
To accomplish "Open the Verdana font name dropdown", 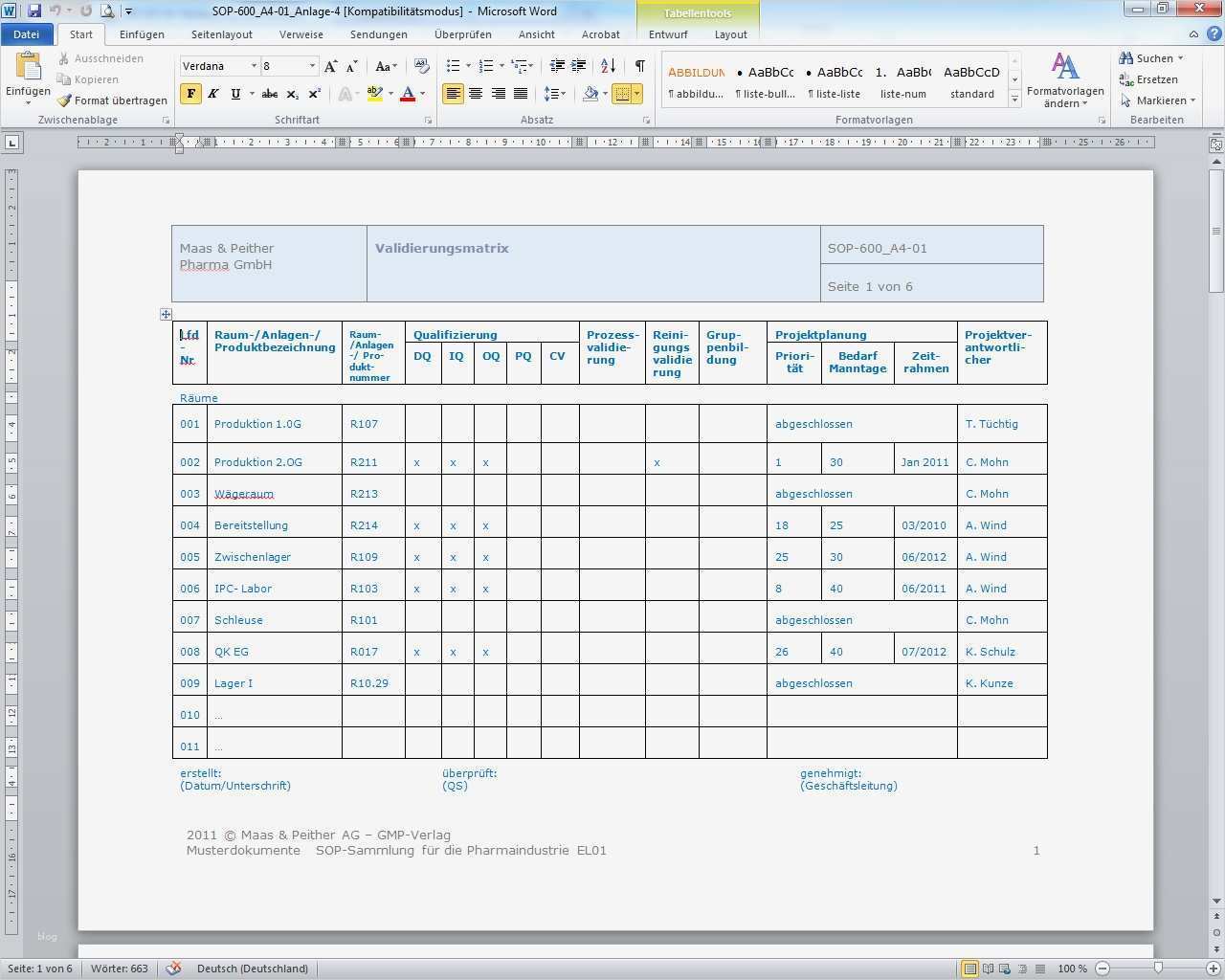I will click(x=254, y=66).
